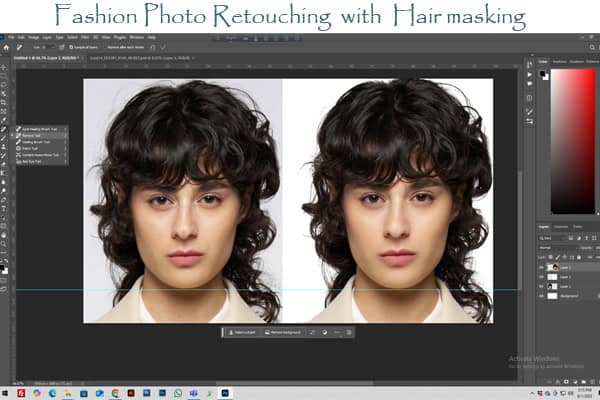Screen dimensions: 600x400
Task: Open the Image menu
Action: point(34,38)
